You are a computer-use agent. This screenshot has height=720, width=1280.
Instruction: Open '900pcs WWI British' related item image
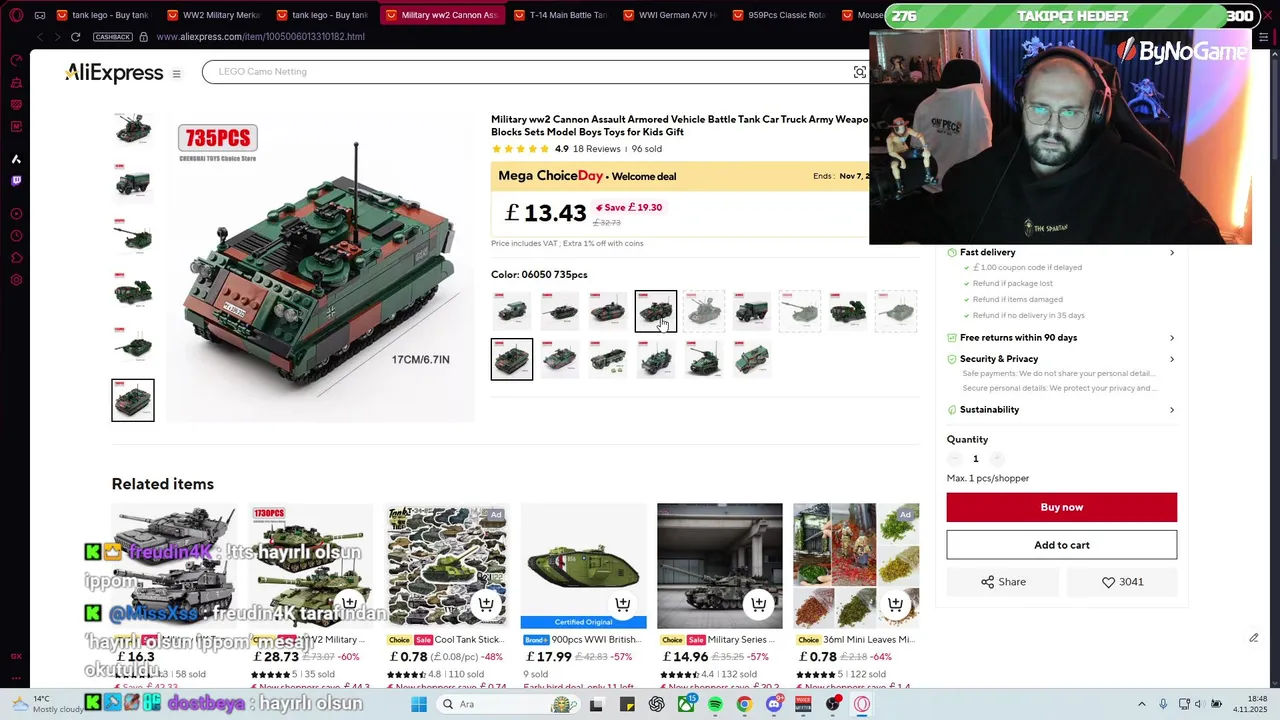[584, 566]
